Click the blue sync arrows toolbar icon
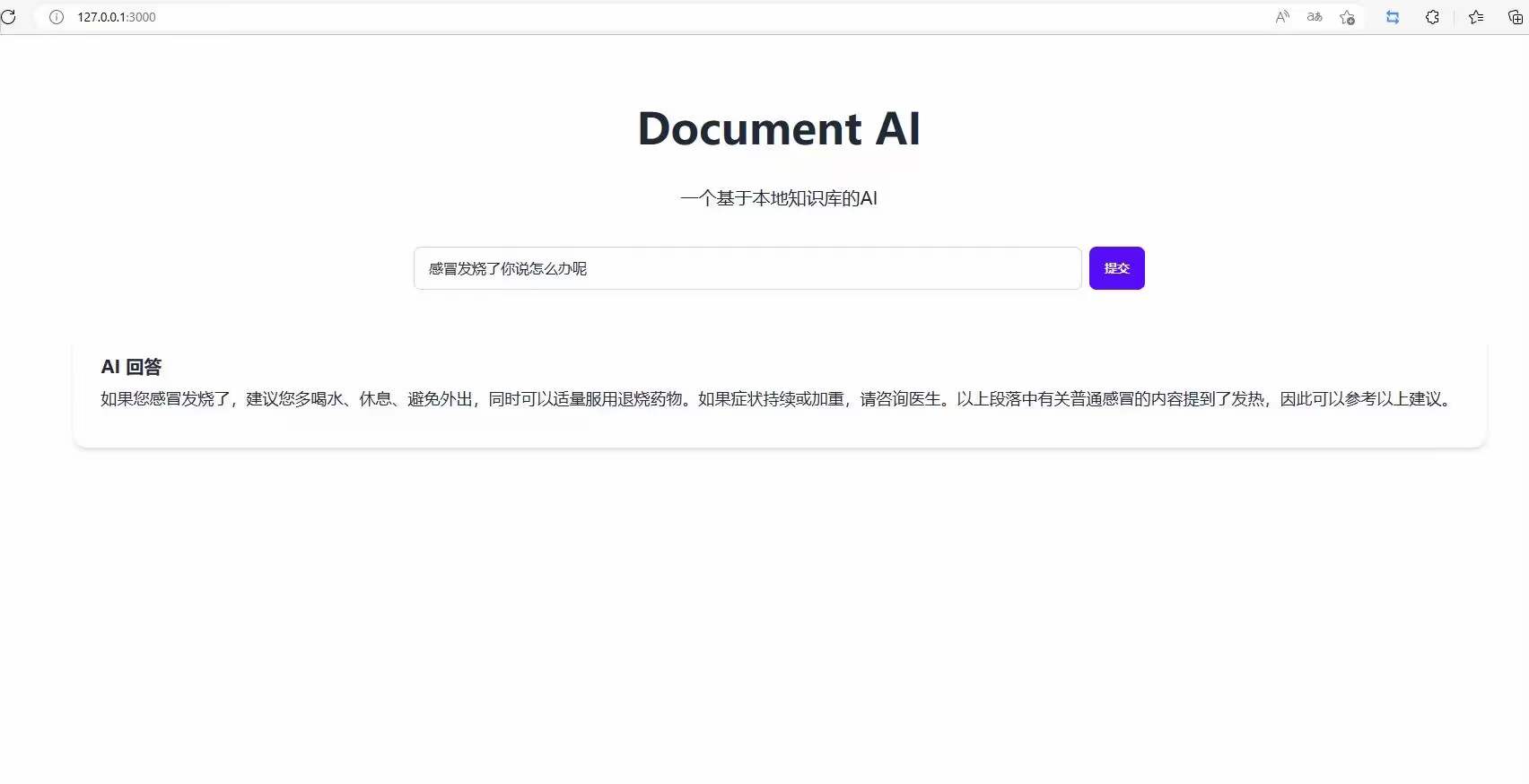 point(1393,17)
